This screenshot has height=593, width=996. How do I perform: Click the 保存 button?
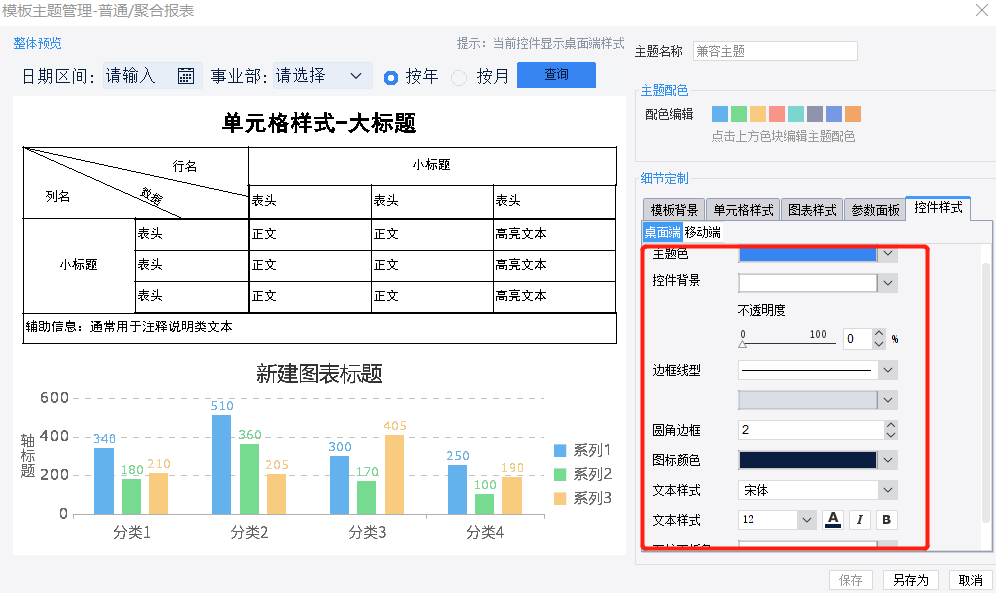pyautogui.click(x=851, y=580)
